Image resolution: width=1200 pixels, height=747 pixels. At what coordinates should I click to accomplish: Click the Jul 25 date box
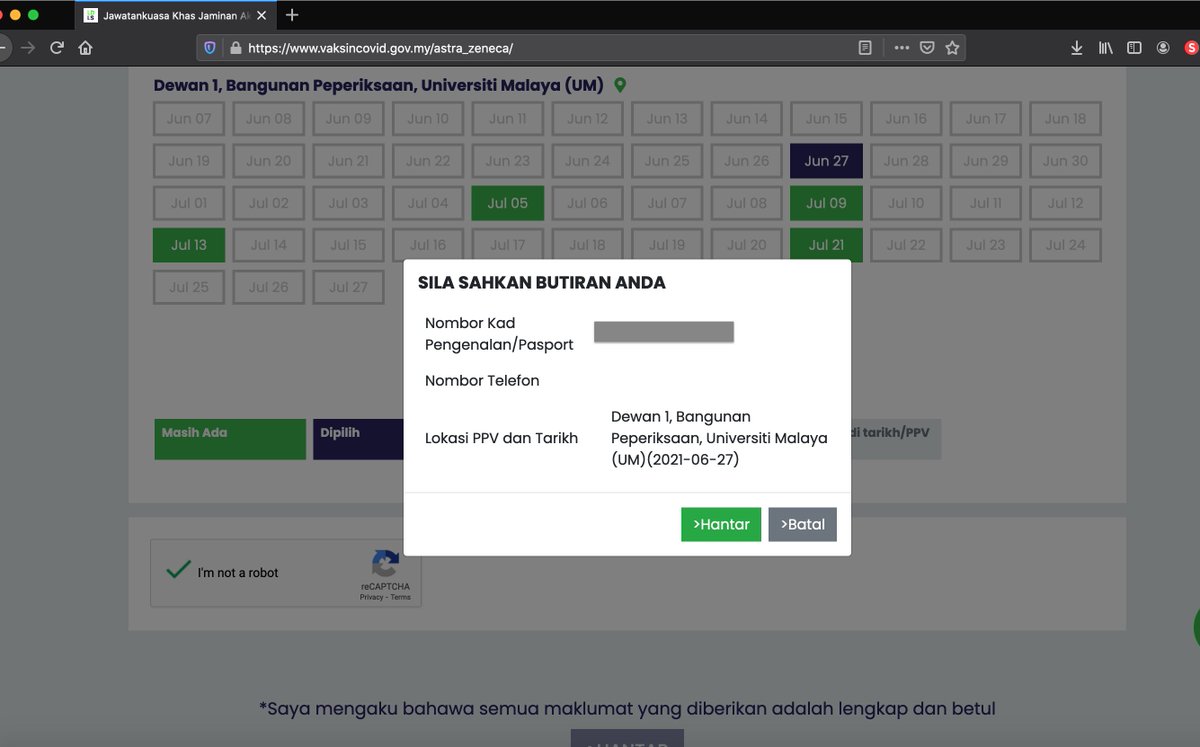[x=189, y=287]
